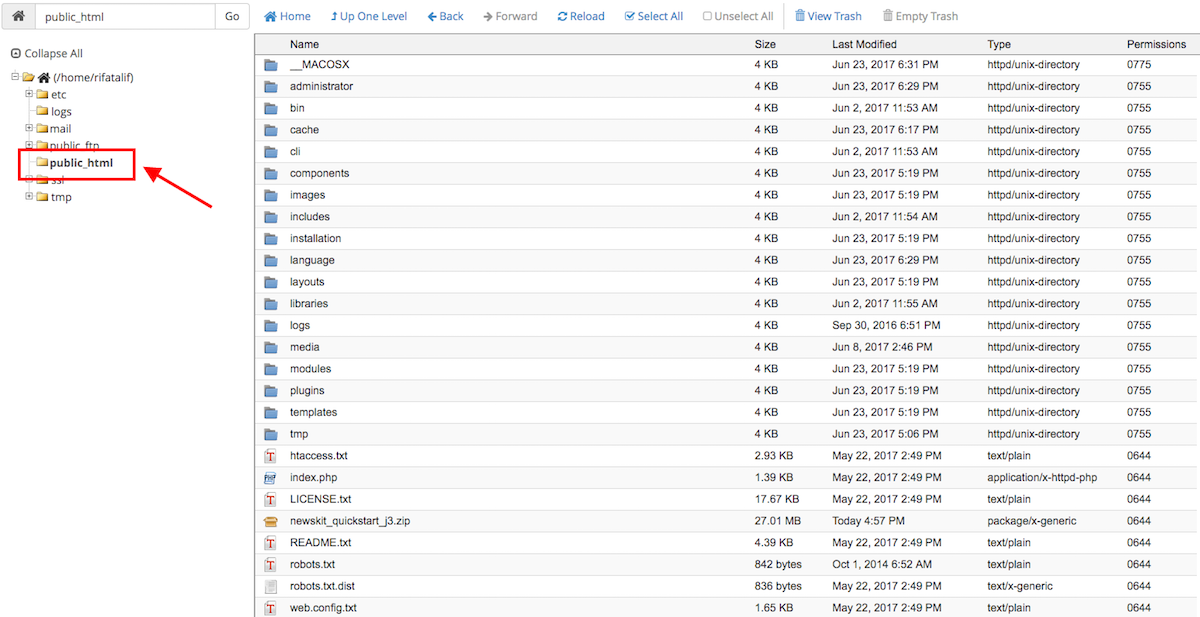Image resolution: width=1200 pixels, height=617 pixels.
Task: Click the robots.txt.dist generic file icon
Action: click(x=270, y=586)
